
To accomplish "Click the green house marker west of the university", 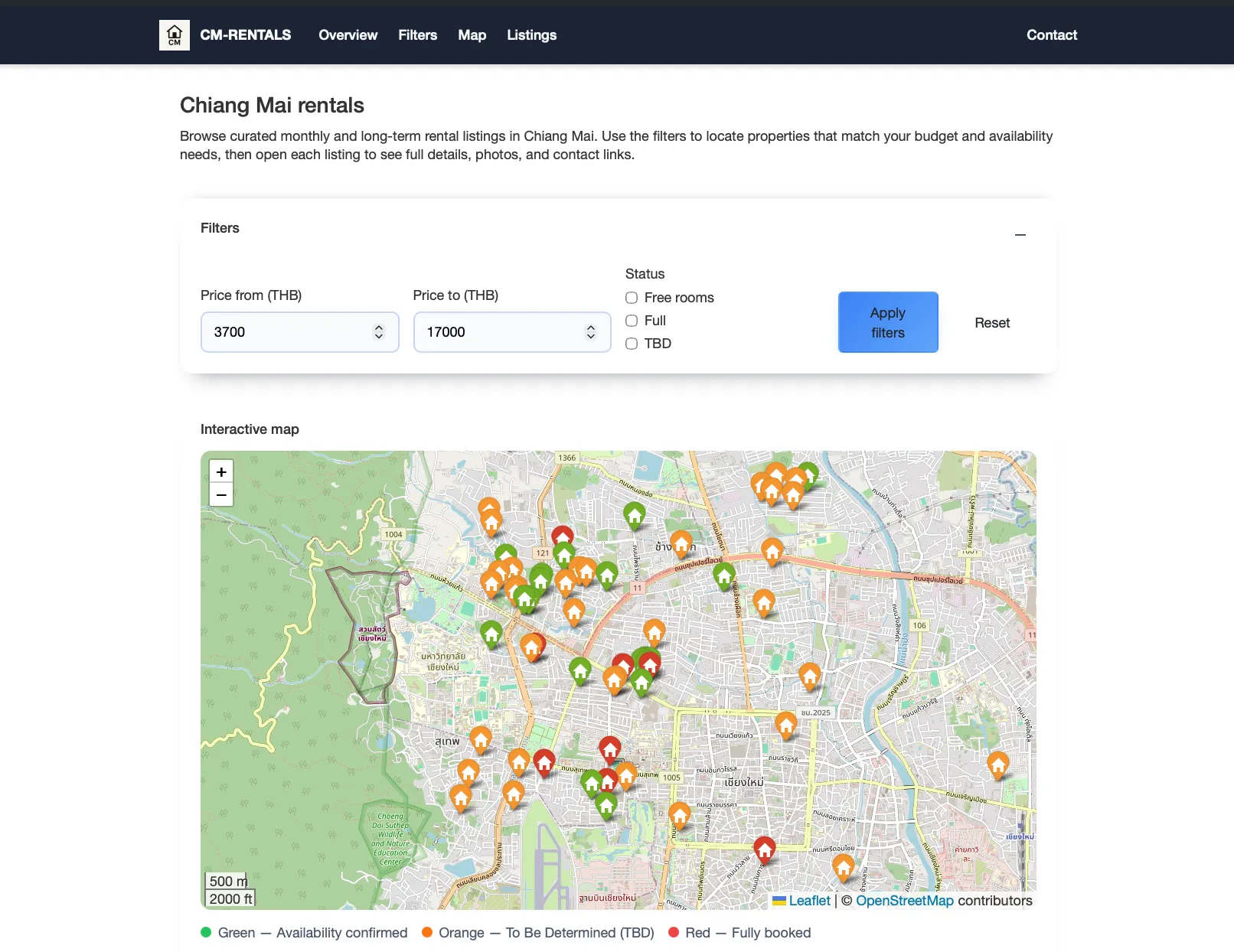I will click(491, 633).
